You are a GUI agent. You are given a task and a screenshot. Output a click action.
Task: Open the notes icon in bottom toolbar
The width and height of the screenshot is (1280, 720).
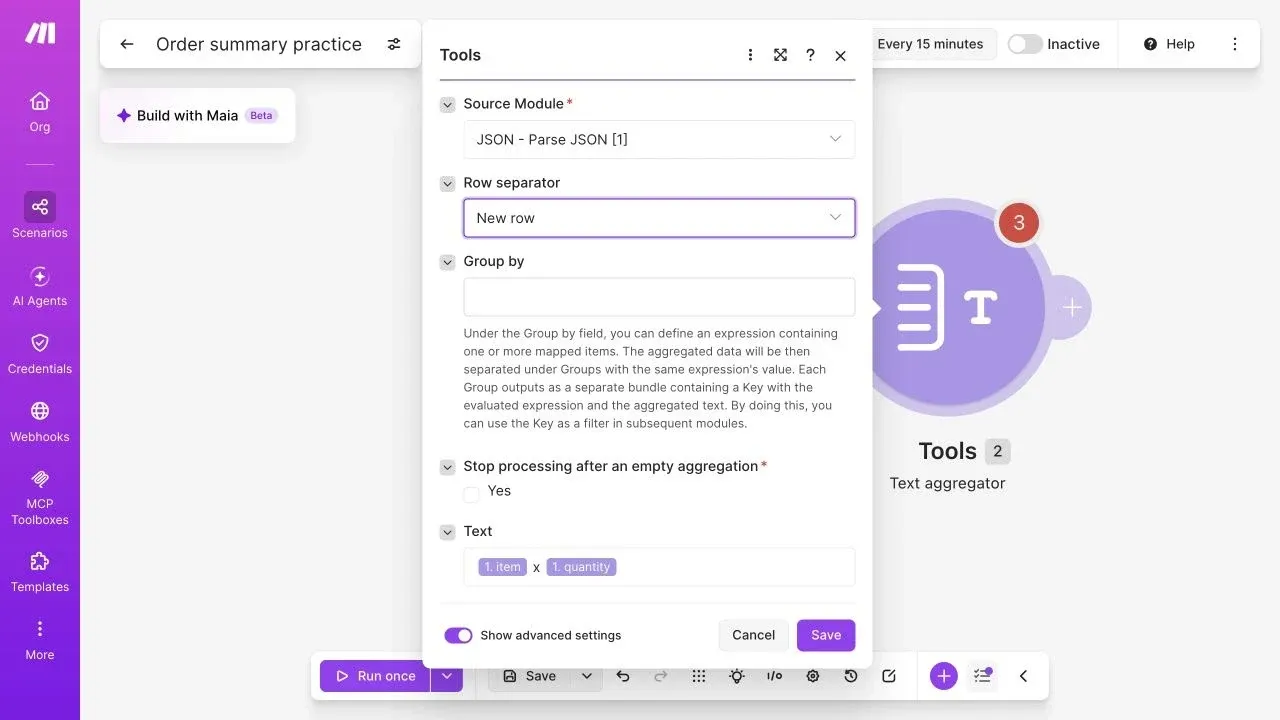tap(889, 676)
